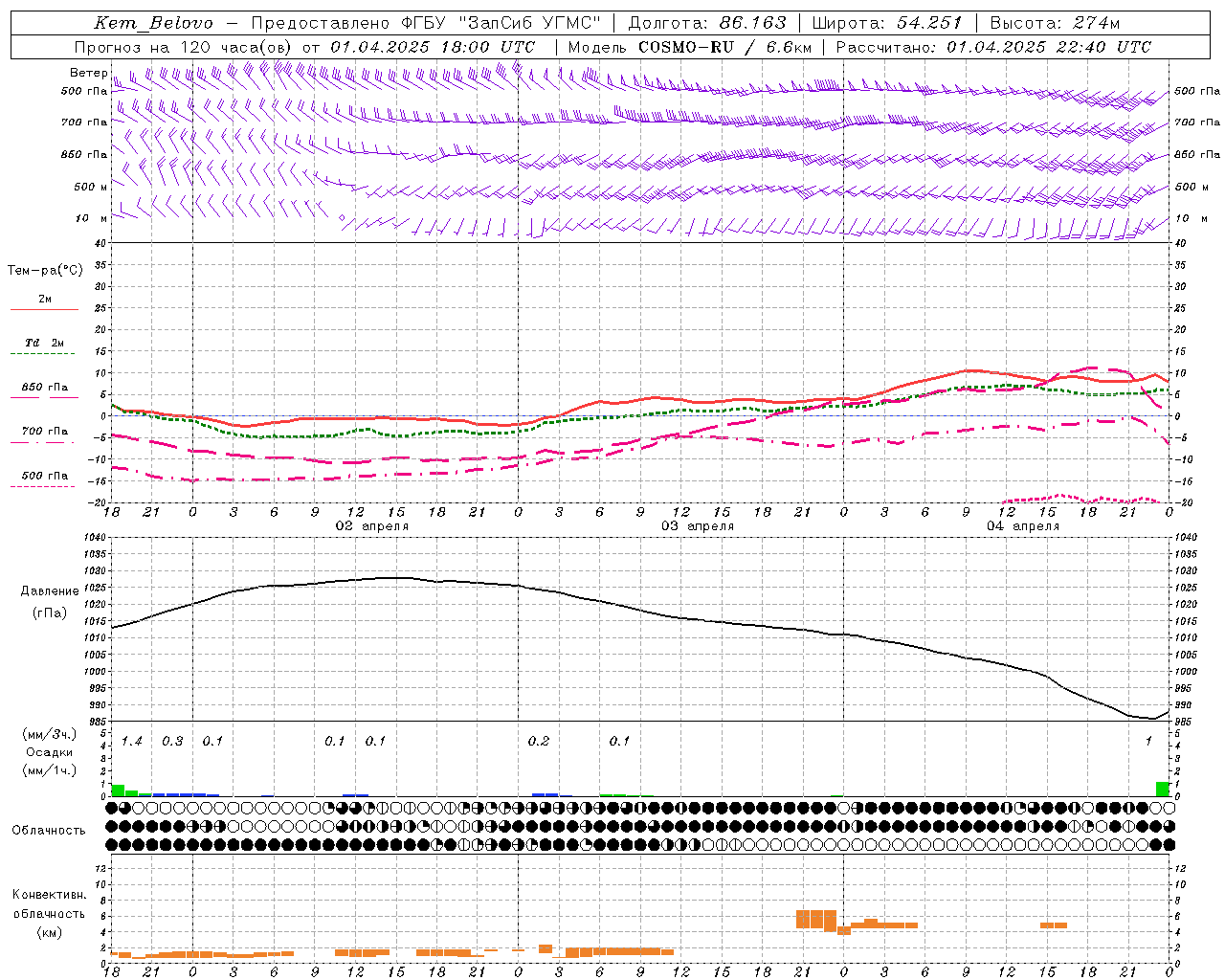This screenshot has height=980, width=1225.
Task: Click the "Модель COSMO-RU / 6.6км" text
Action: tap(689, 47)
